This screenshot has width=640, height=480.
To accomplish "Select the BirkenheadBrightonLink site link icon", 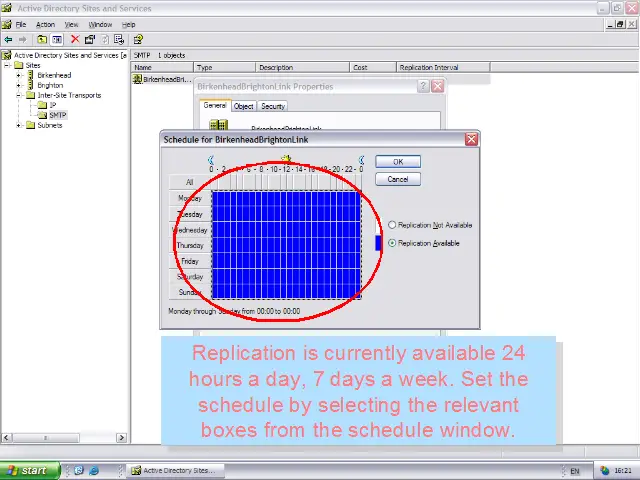I will click(x=138, y=79).
